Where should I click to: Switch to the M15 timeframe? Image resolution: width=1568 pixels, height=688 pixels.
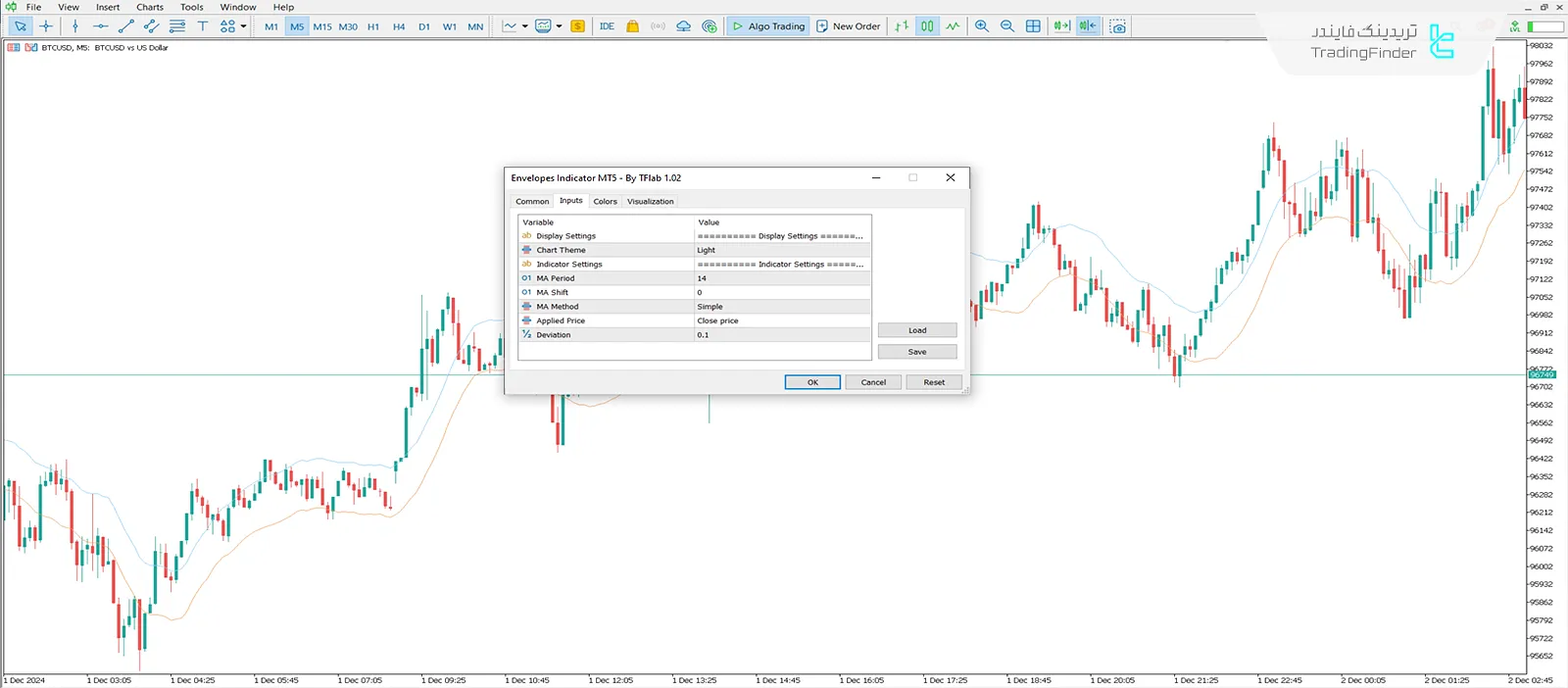pyautogui.click(x=322, y=26)
